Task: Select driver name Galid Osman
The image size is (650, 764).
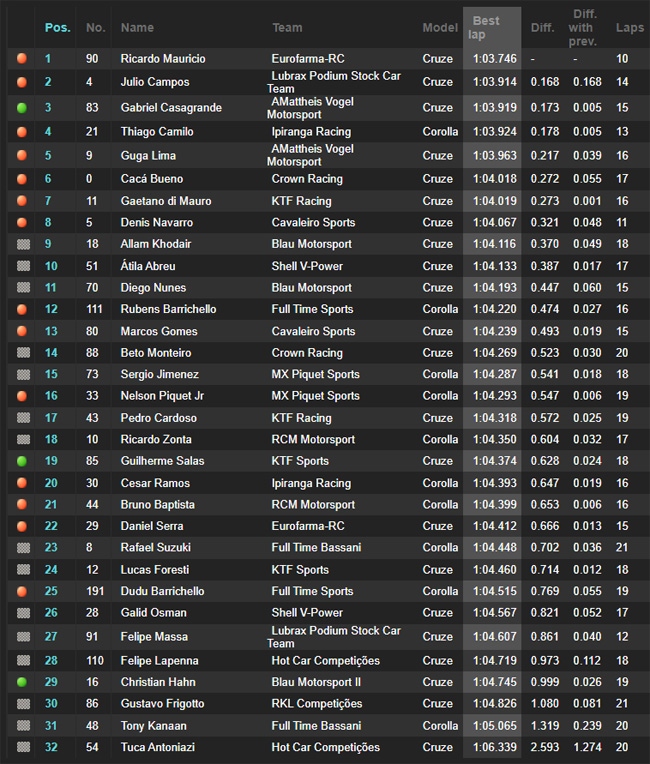Action: click(153, 613)
